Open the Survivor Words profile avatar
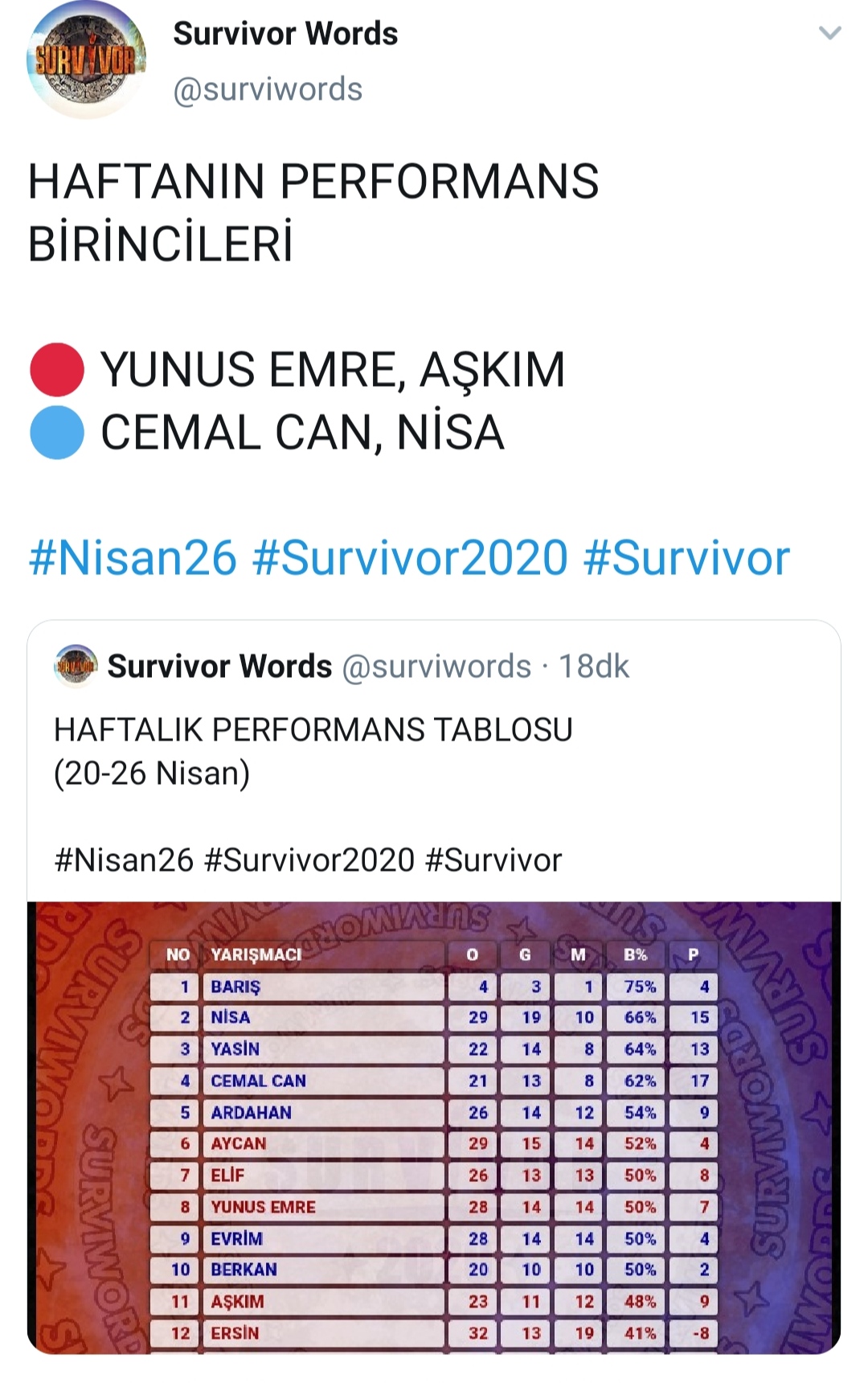The image size is (868, 1383). pyautogui.click(x=87, y=60)
